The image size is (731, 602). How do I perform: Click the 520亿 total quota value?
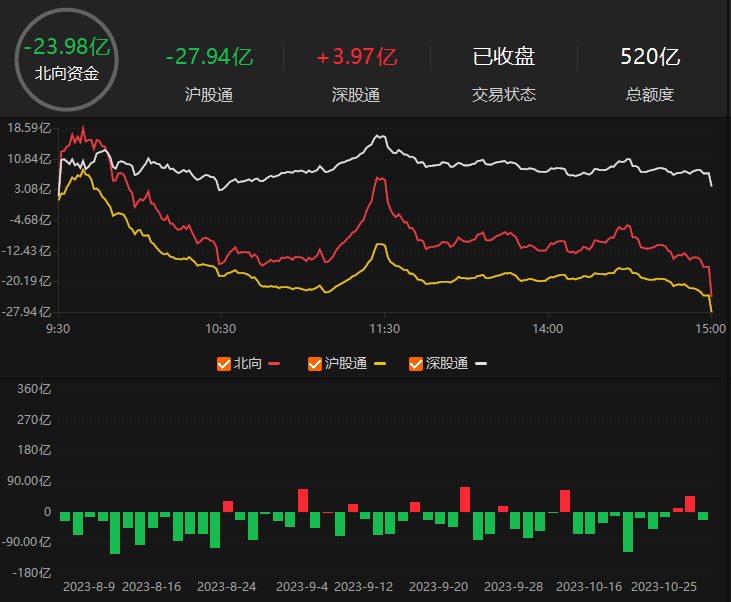[x=650, y=57]
